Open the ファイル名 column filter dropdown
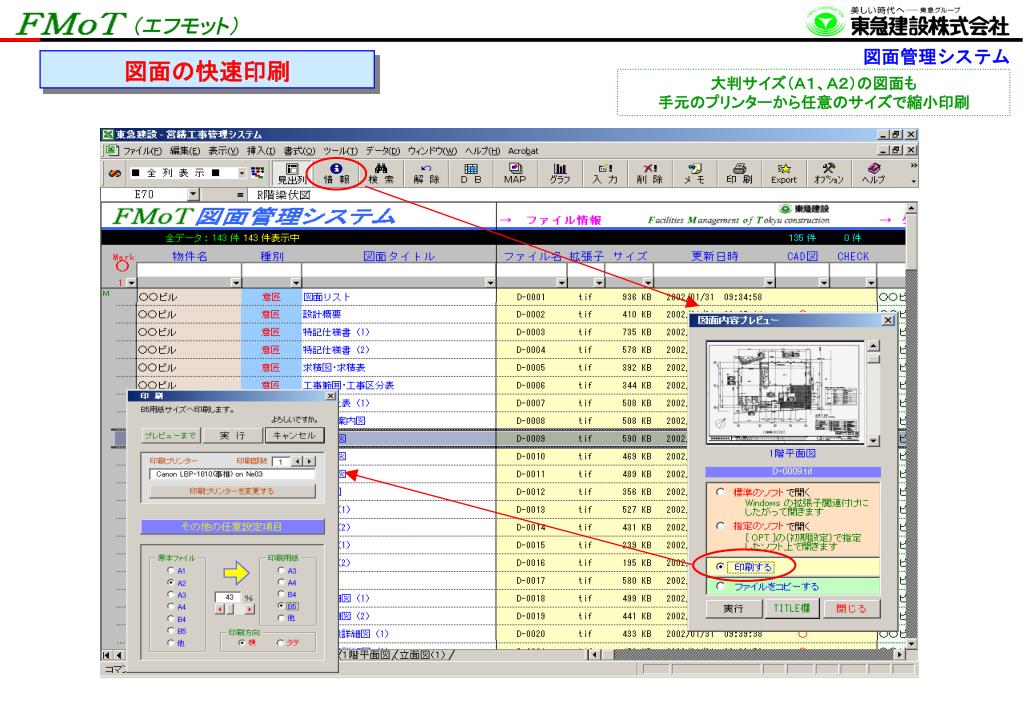This screenshot has height=708, width=1023. 561,283
